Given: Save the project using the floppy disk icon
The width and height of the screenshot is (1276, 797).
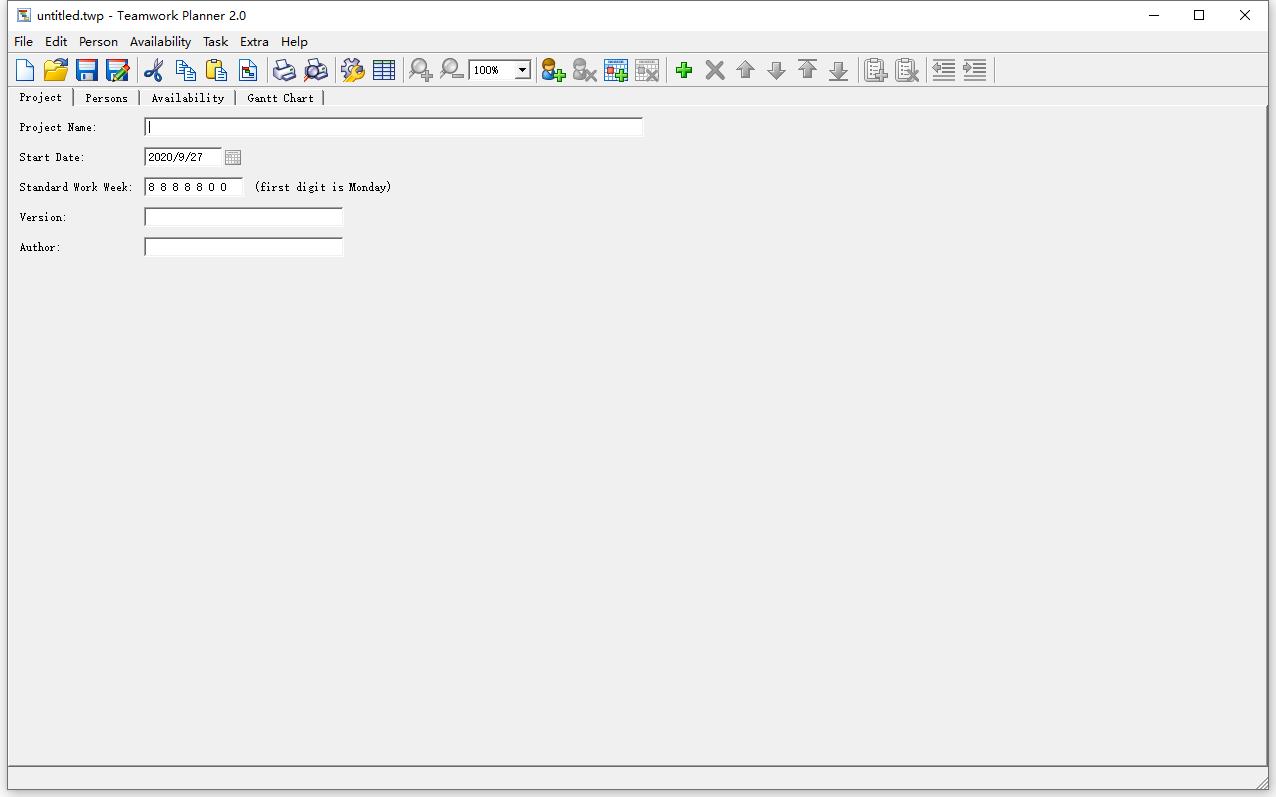Looking at the screenshot, I should 87,70.
